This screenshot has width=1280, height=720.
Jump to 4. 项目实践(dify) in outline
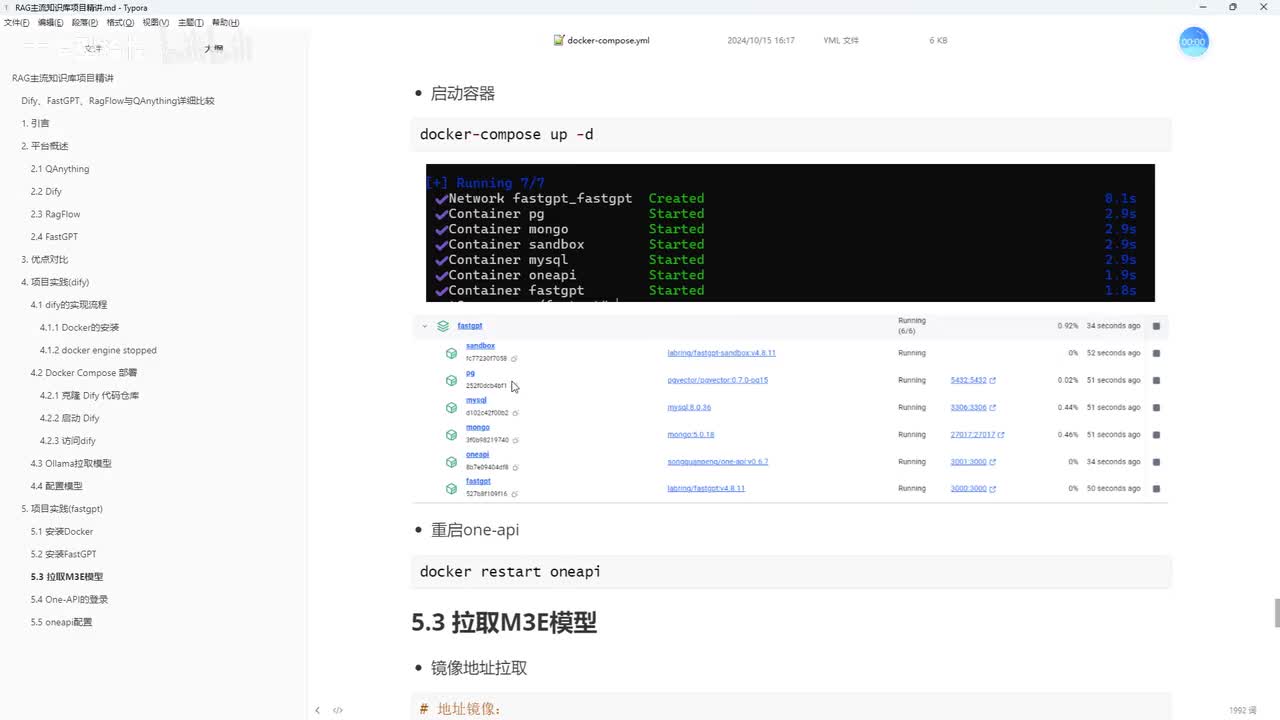55,282
